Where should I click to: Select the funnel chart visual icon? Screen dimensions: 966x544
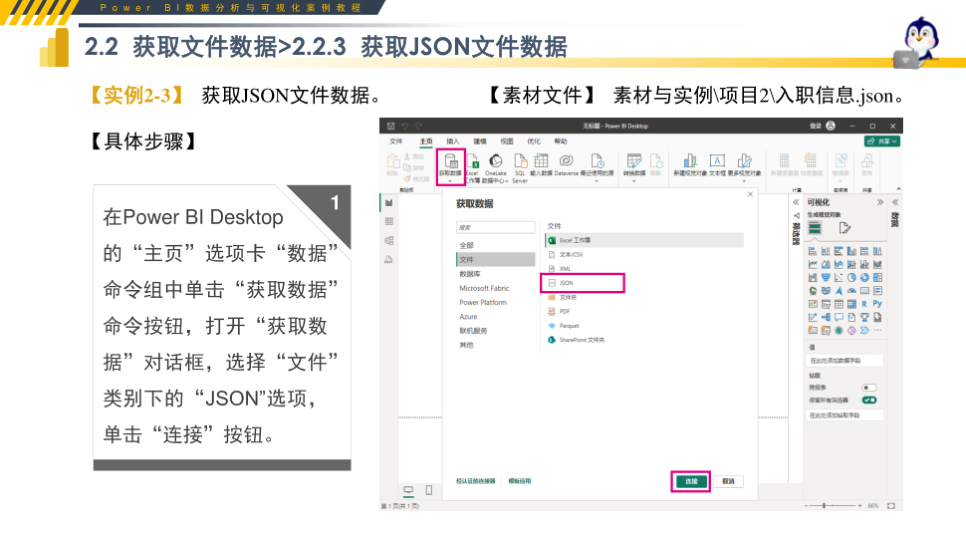tap(826, 277)
